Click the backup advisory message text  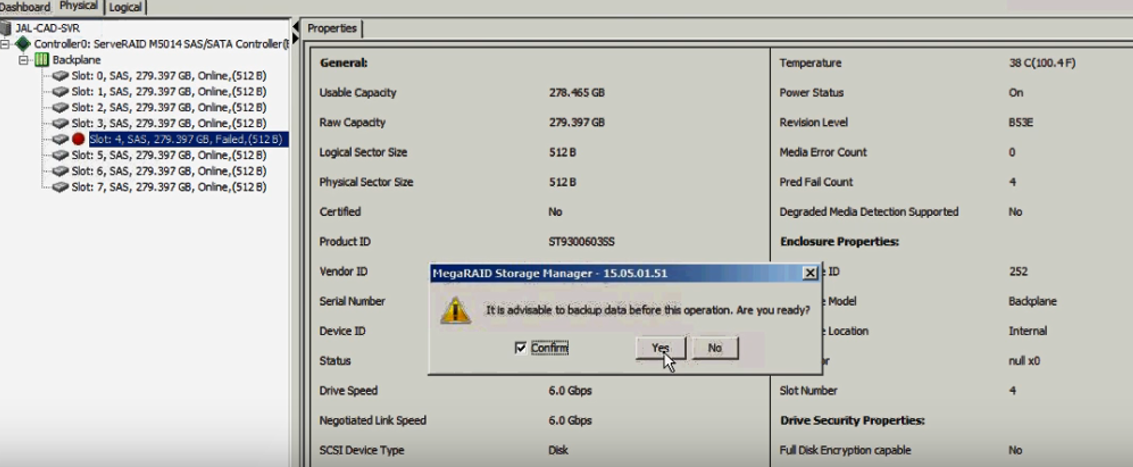tap(647, 310)
